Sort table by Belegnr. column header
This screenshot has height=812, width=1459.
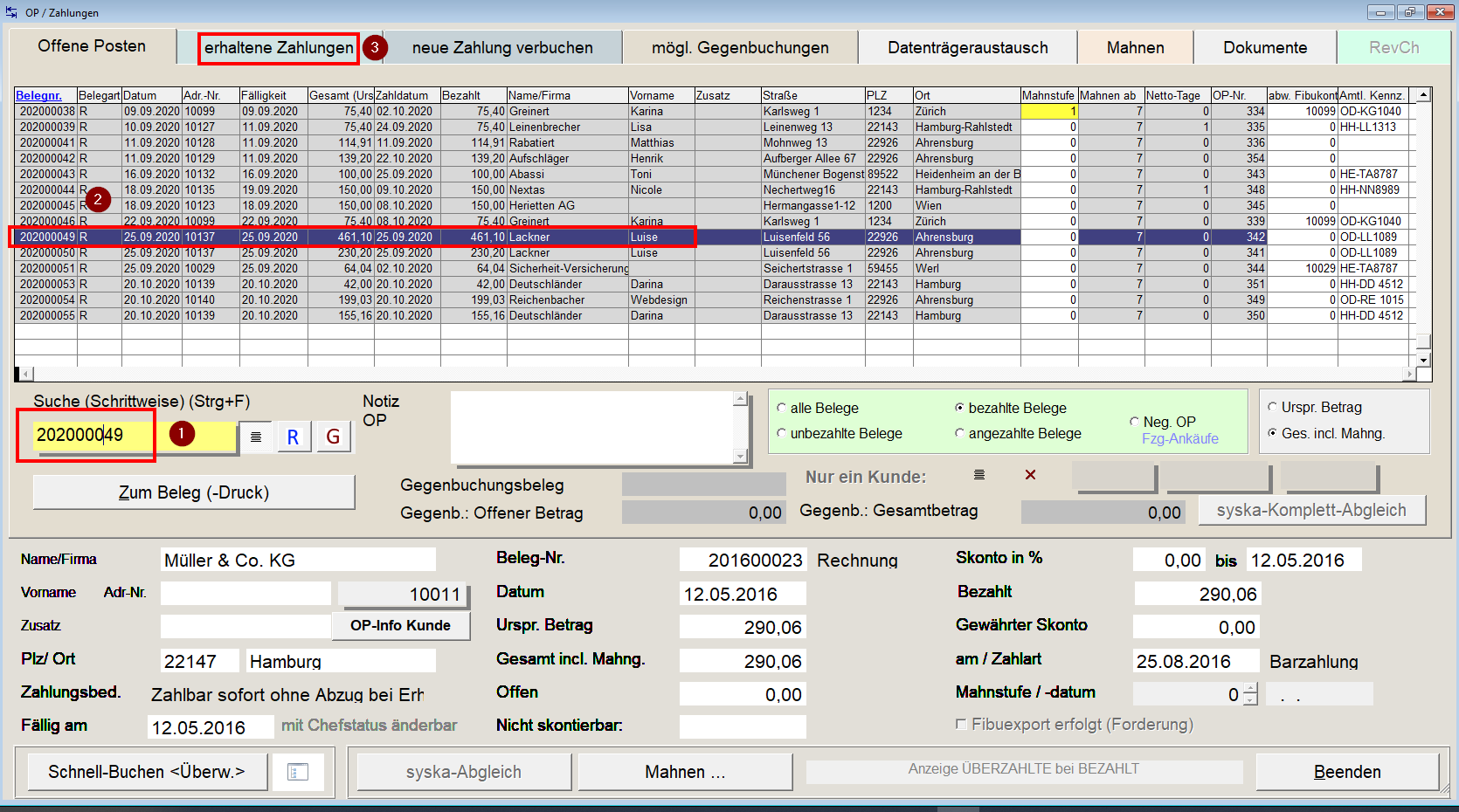tap(45, 95)
